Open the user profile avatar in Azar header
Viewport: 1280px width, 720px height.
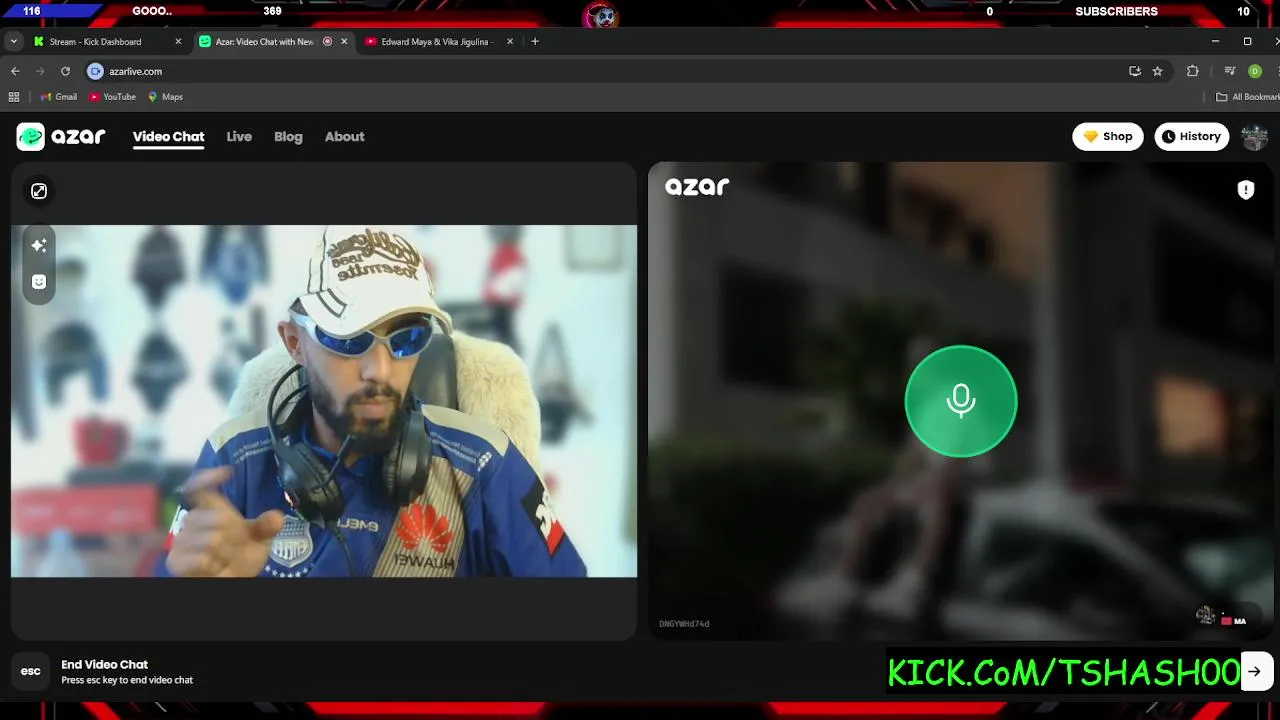(1254, 137)
